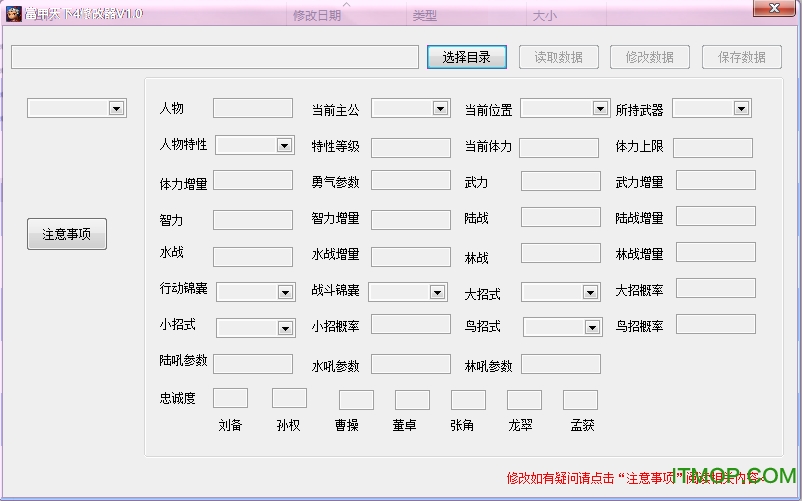Click the 武力 value input box
The image size is (802, 501).
pyautogui.click(x=560, y=181)
